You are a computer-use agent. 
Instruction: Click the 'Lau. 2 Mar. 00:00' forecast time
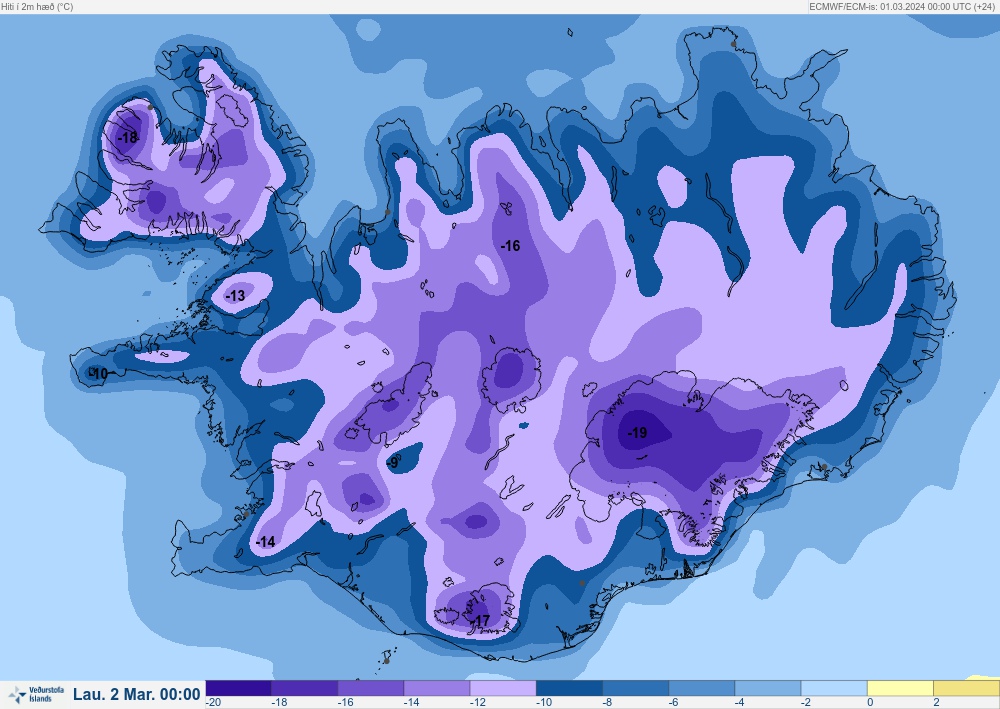[x=136, y=694]
